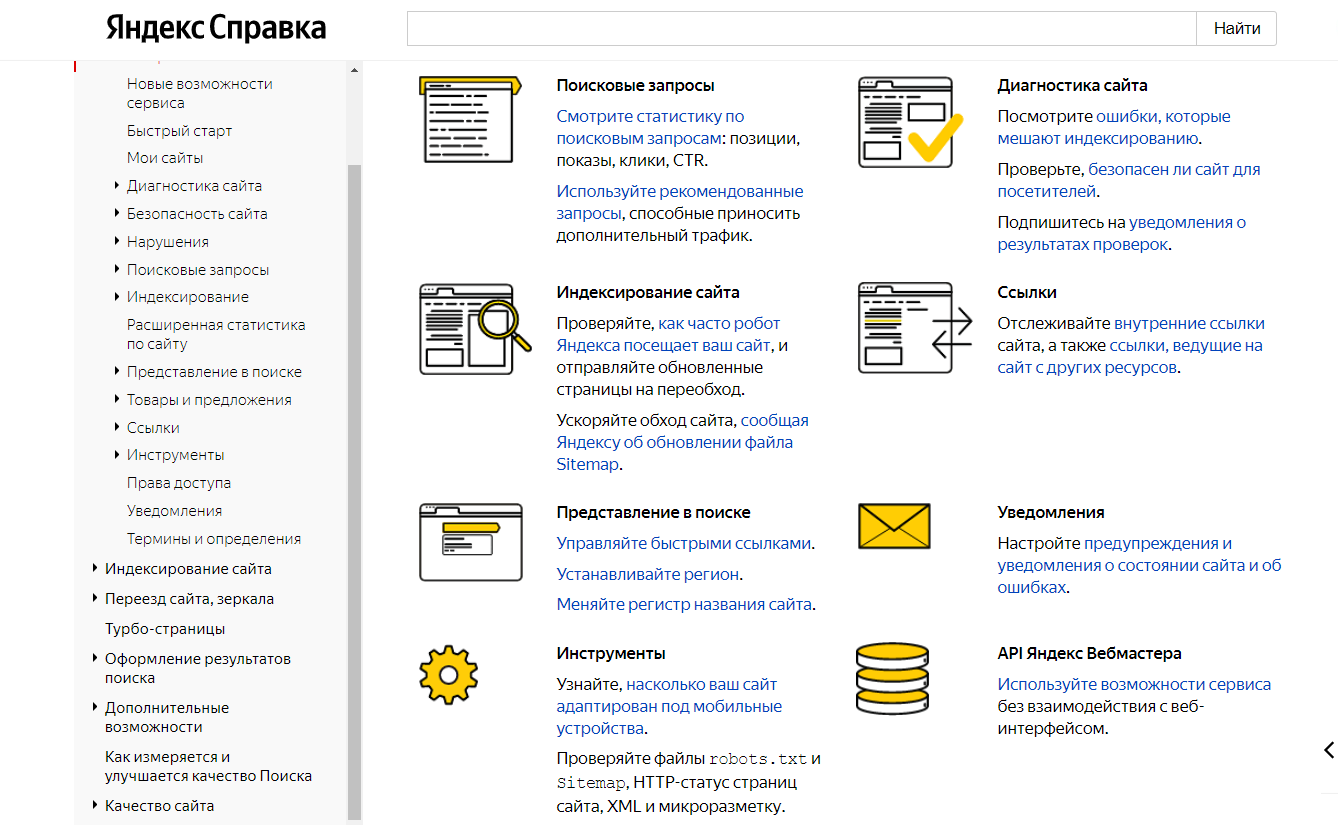This screenshot has height=825, width=1338.
Task: Click the Найти search button
Action: click(x=1237, y=28)
